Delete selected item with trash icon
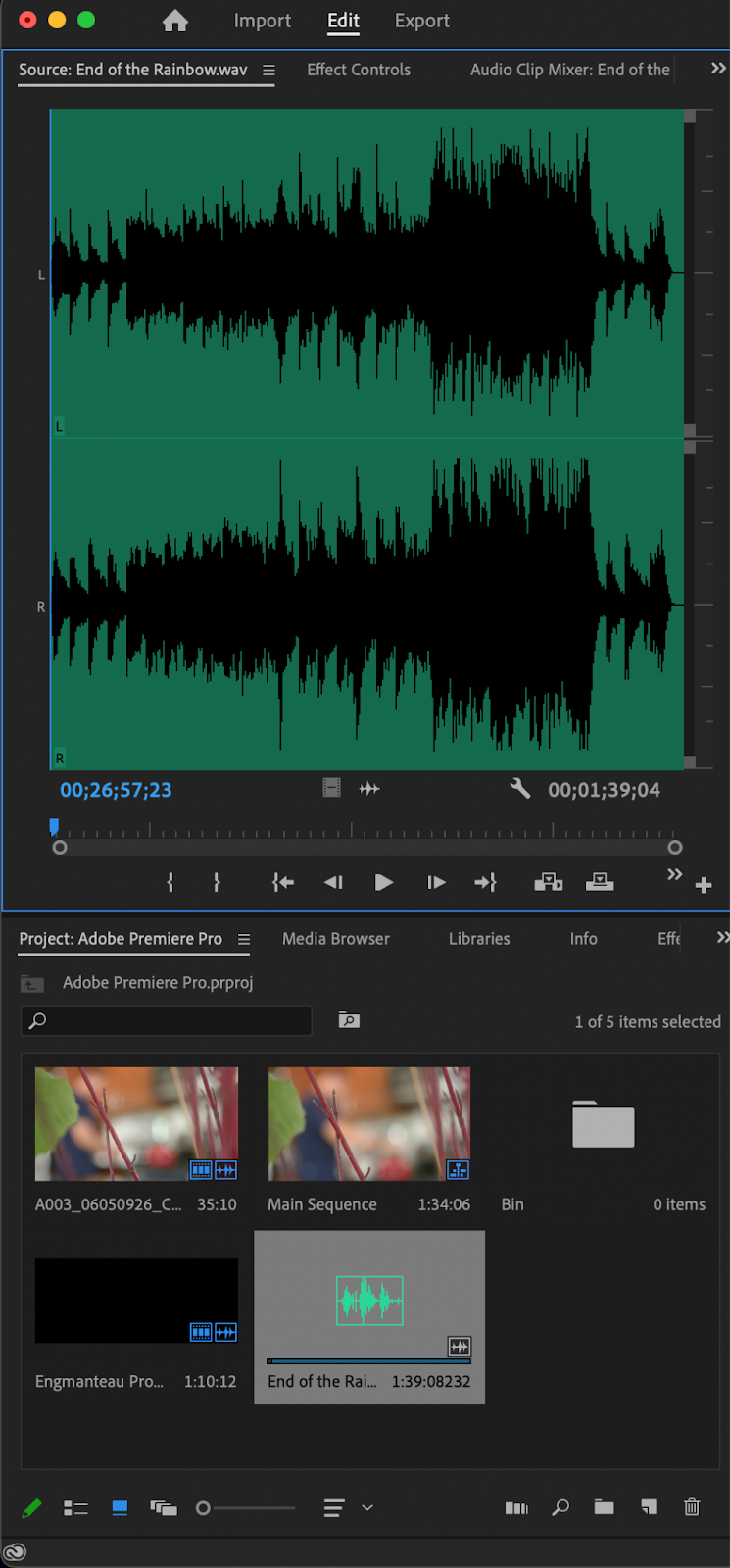The width and height of the screenshot is (730, 1568). pos(692,1507)
